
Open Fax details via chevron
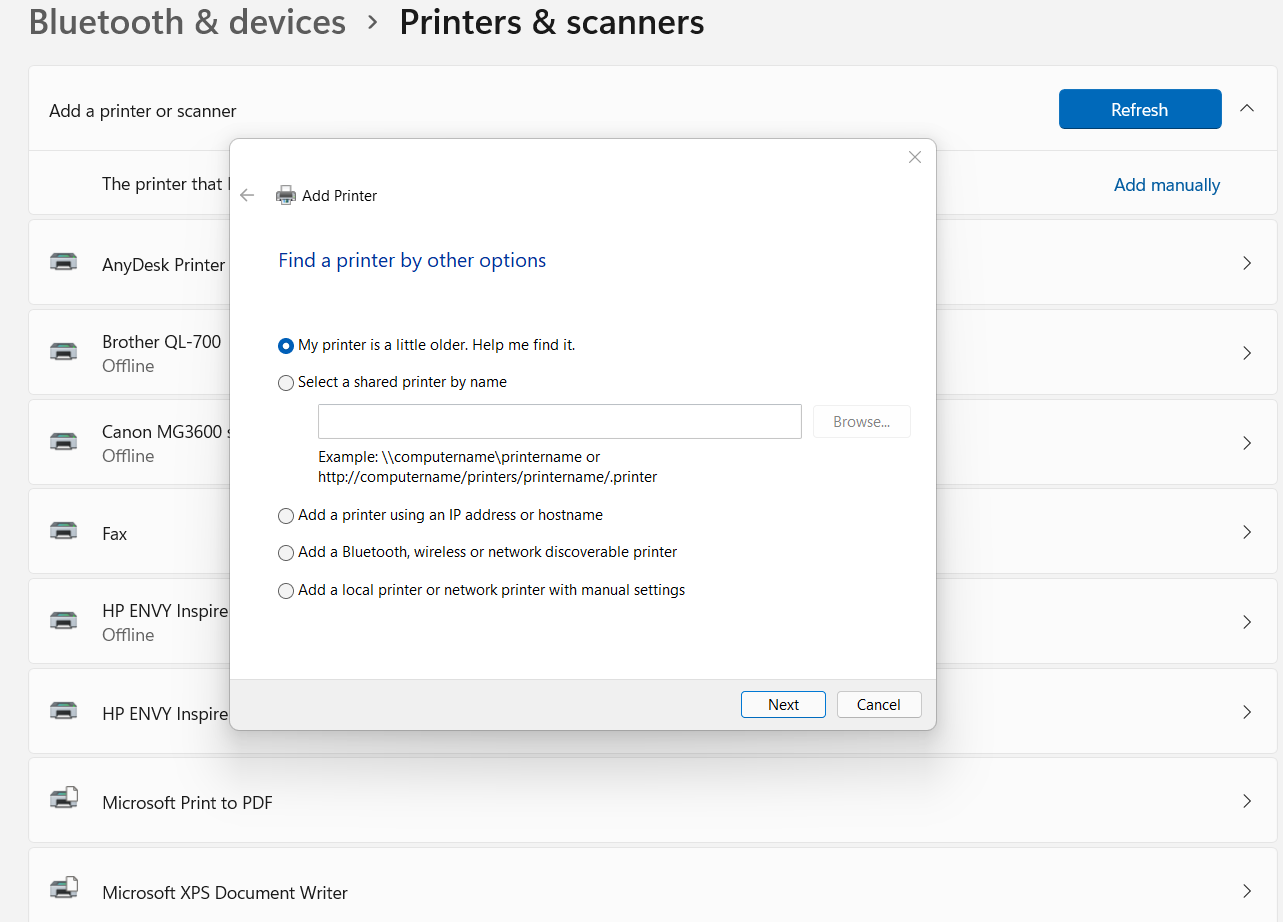point(1247,532)
